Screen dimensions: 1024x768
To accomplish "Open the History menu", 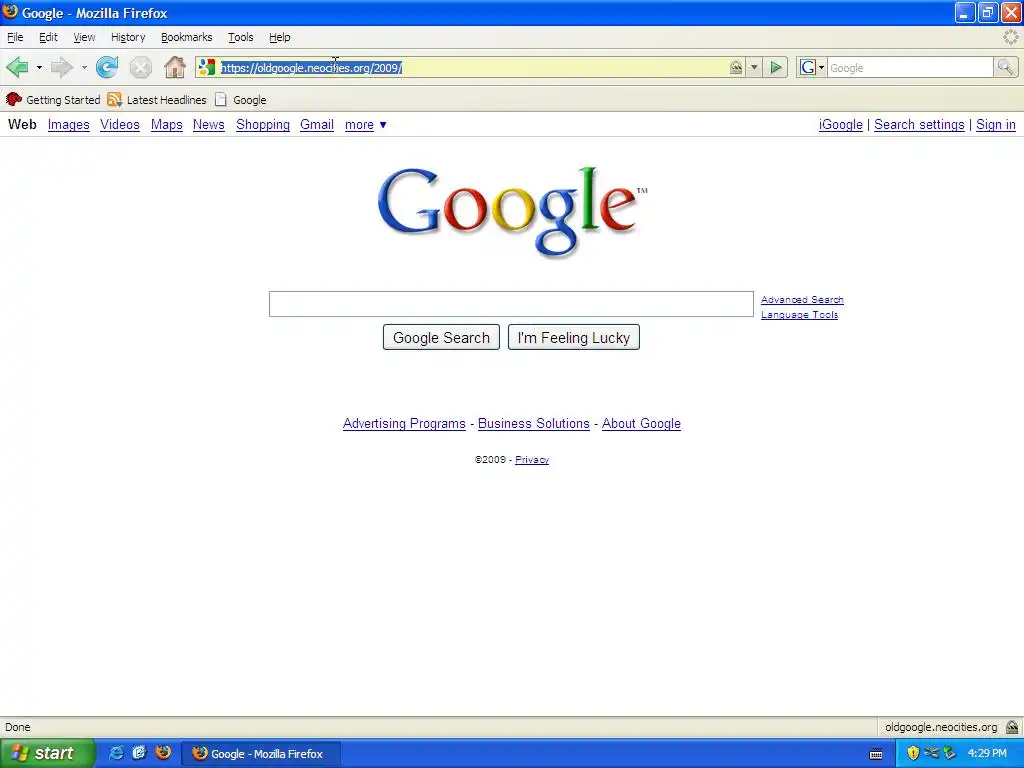I will tap(128, 37).
